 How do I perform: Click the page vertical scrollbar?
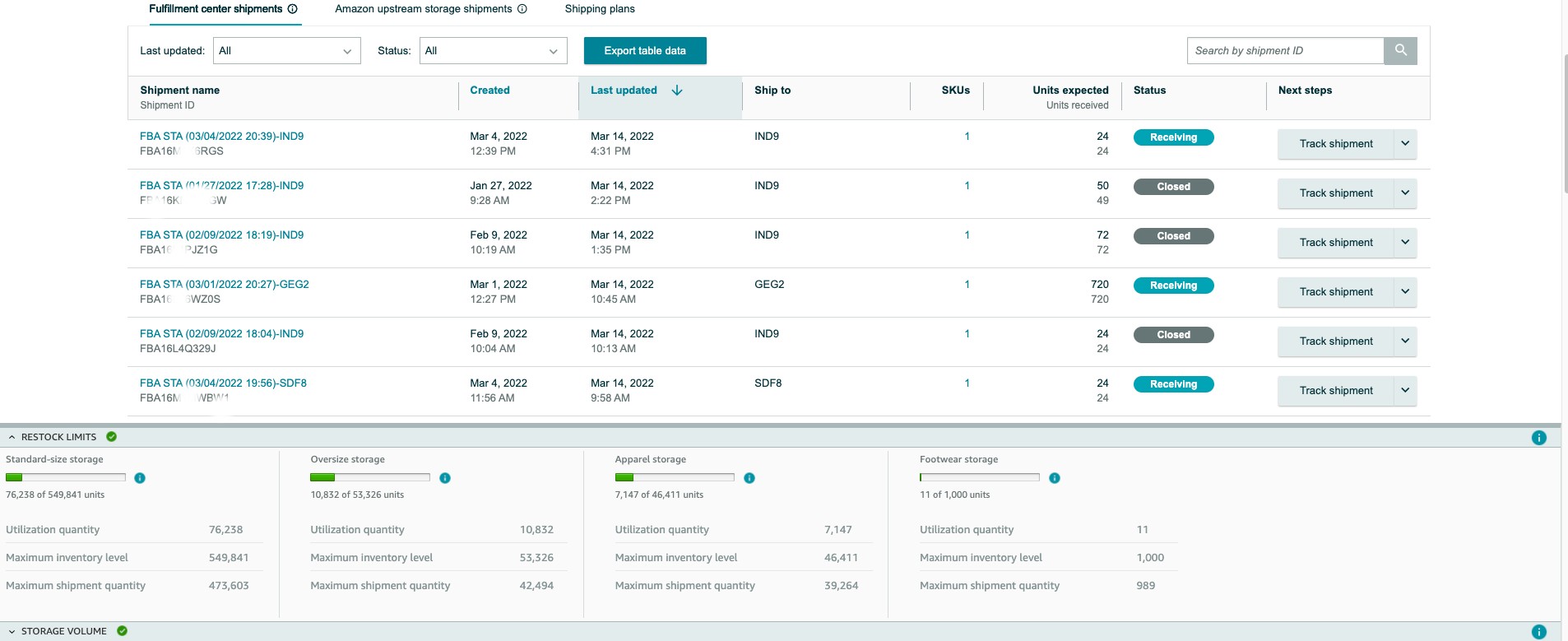1564,123
